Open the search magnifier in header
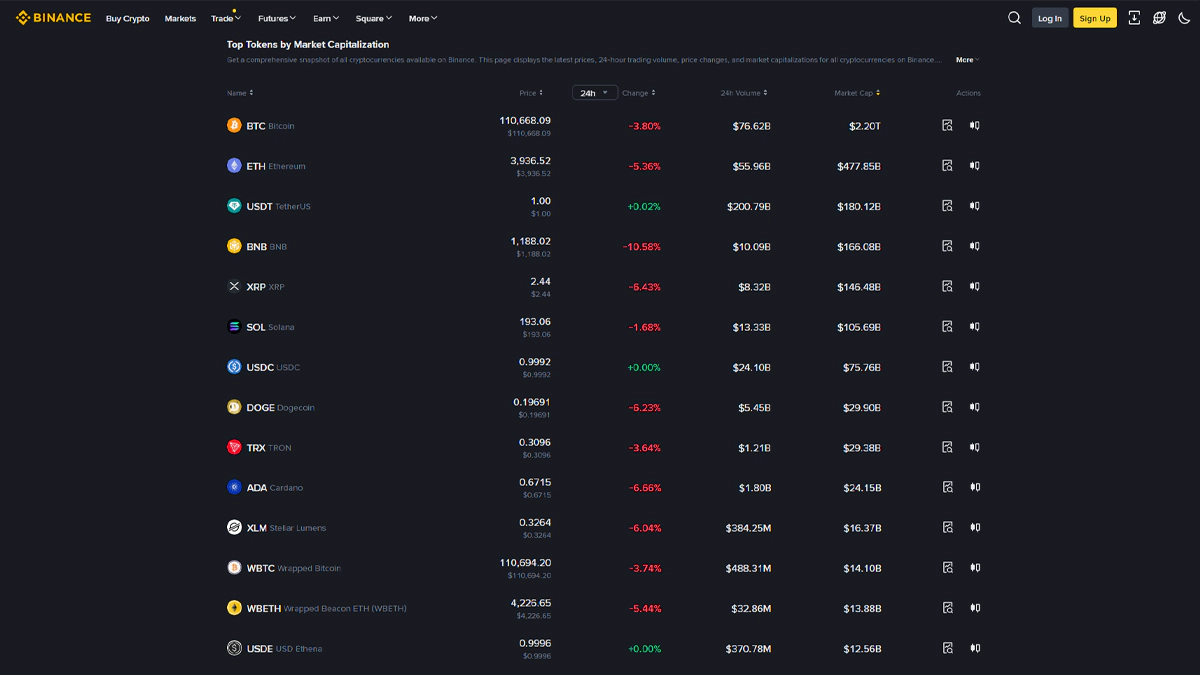This screenshot has width=1200, height=675. coord(1014,18)
